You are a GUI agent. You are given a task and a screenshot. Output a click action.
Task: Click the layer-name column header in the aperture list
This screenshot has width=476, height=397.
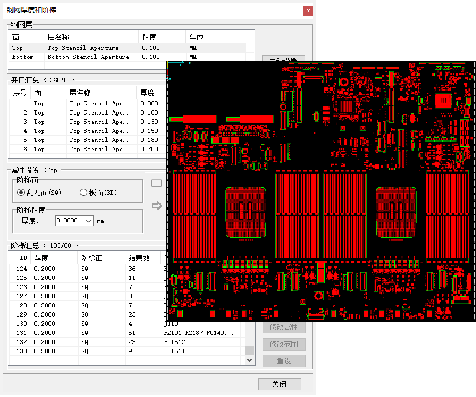tap(100, 92)
